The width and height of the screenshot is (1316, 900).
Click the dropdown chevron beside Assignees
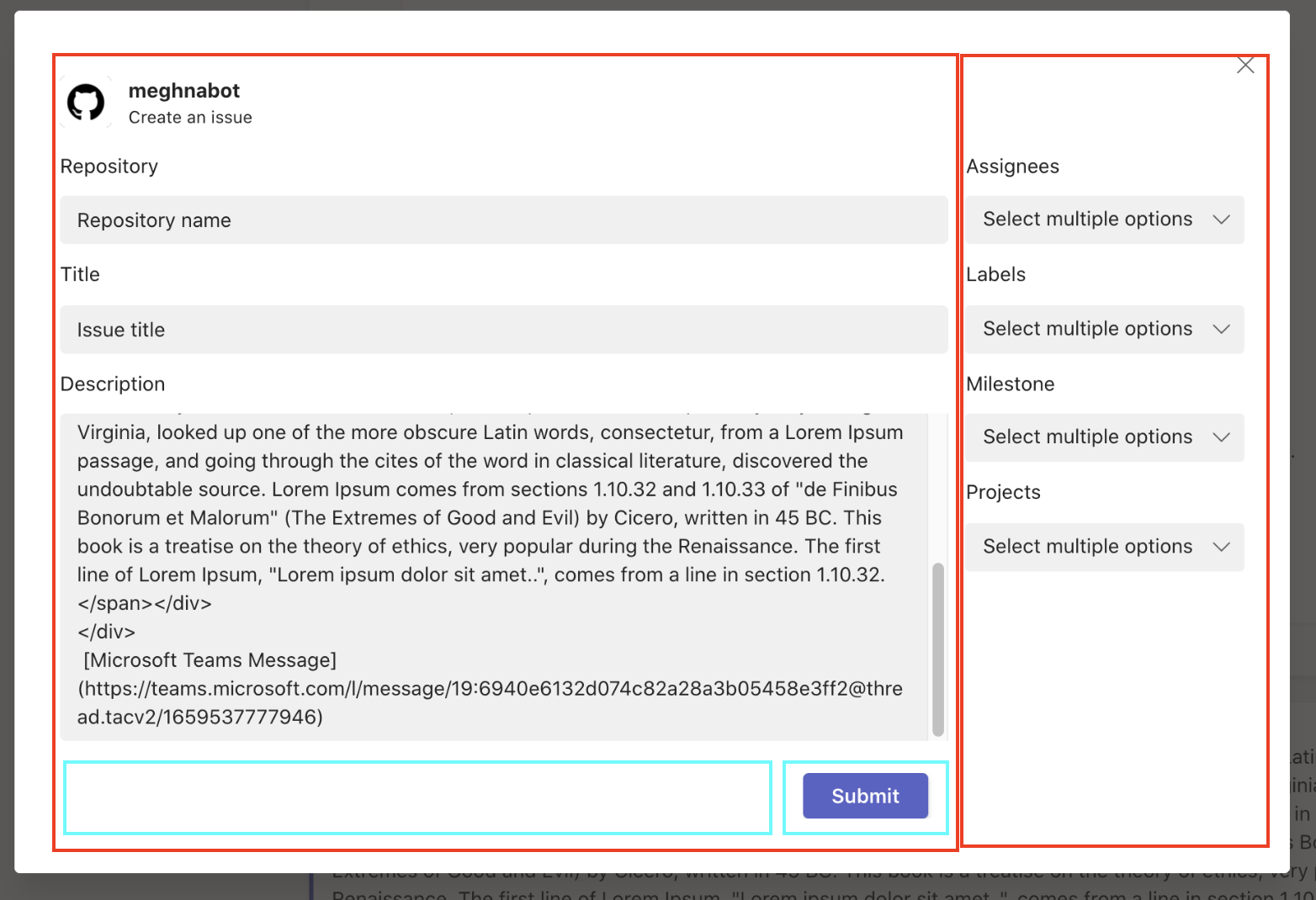tap(1222, 220)
